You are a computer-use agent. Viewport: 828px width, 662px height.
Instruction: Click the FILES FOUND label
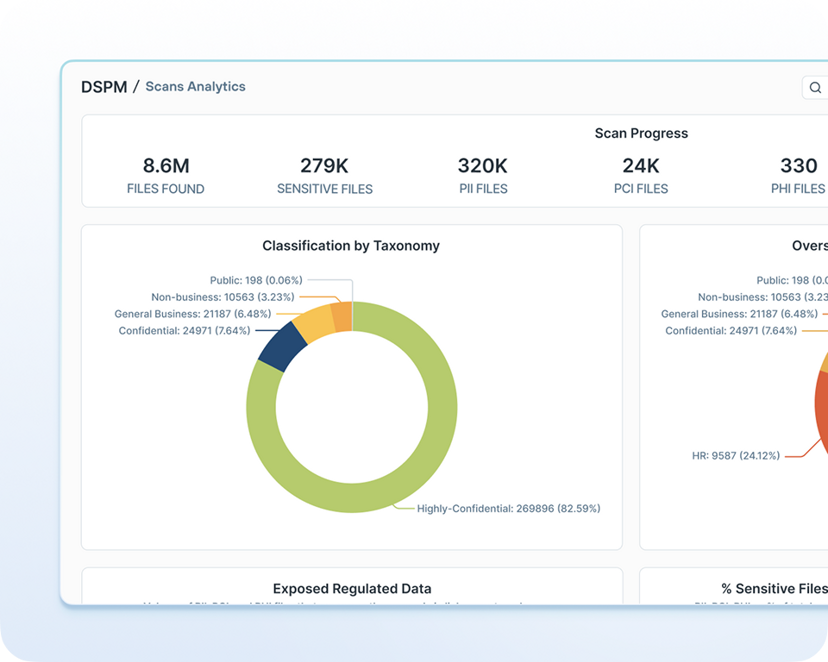166,189
